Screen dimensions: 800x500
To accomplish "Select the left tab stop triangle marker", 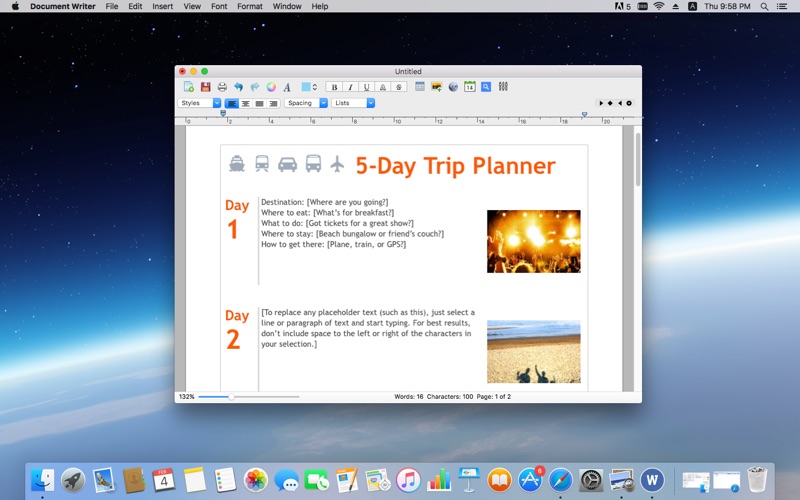I will pyautogui.click(x=601, y=103).
